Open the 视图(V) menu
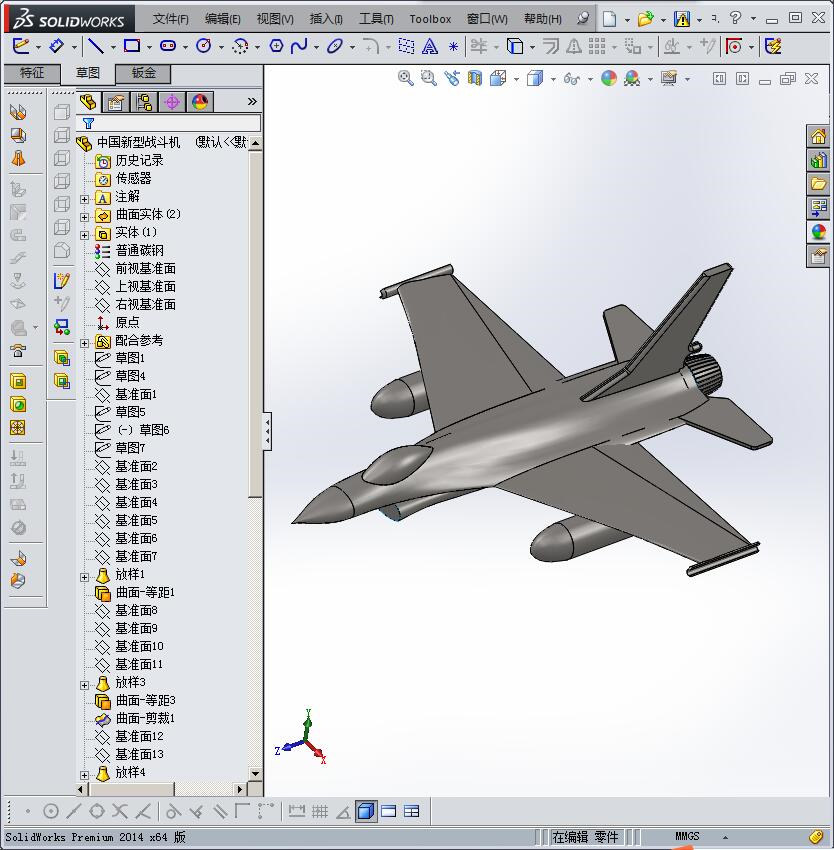The width and height of the screenshot is (834, 850). tap(275, 19)
